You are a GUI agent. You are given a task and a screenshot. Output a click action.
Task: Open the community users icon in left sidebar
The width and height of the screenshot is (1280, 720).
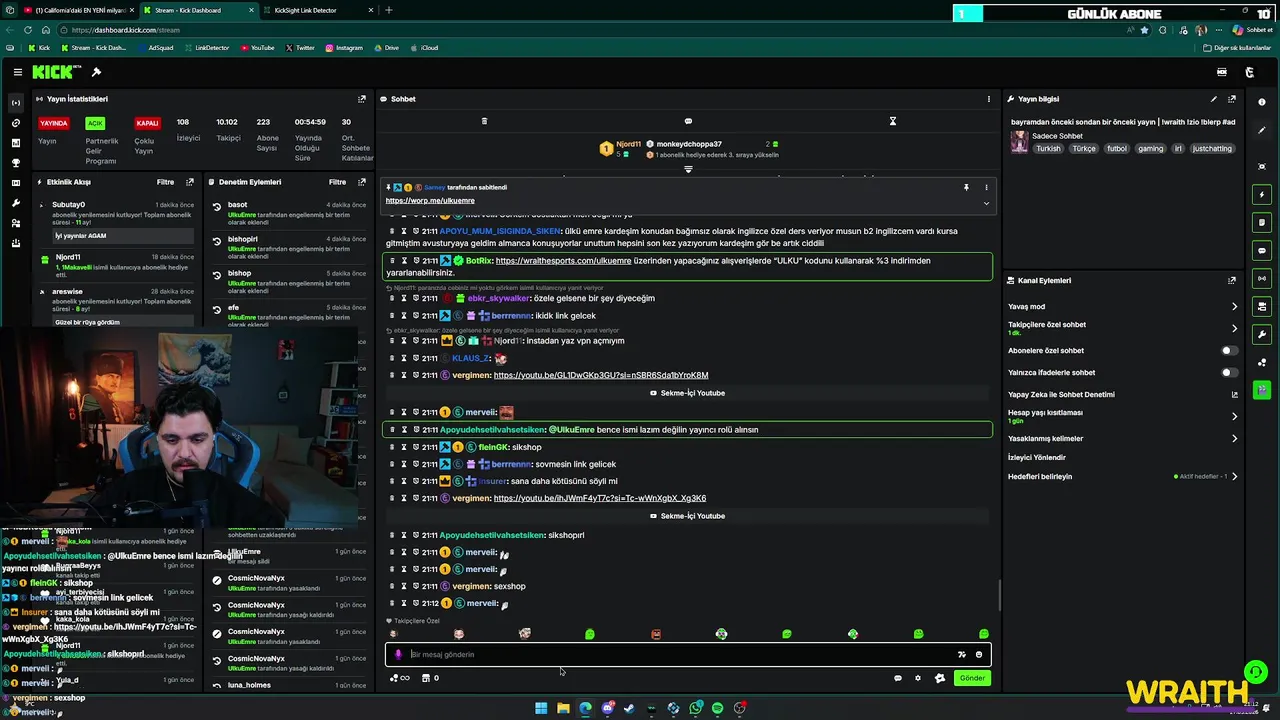tap(15, 223)
